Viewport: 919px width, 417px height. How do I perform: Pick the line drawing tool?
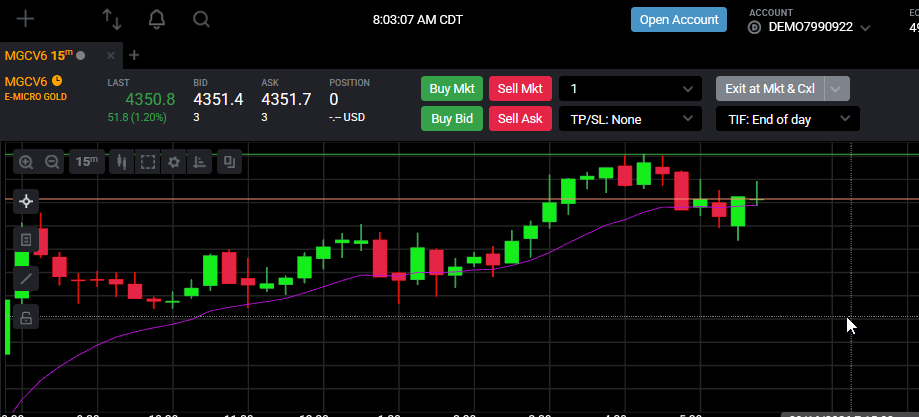(x=26, y=279)
